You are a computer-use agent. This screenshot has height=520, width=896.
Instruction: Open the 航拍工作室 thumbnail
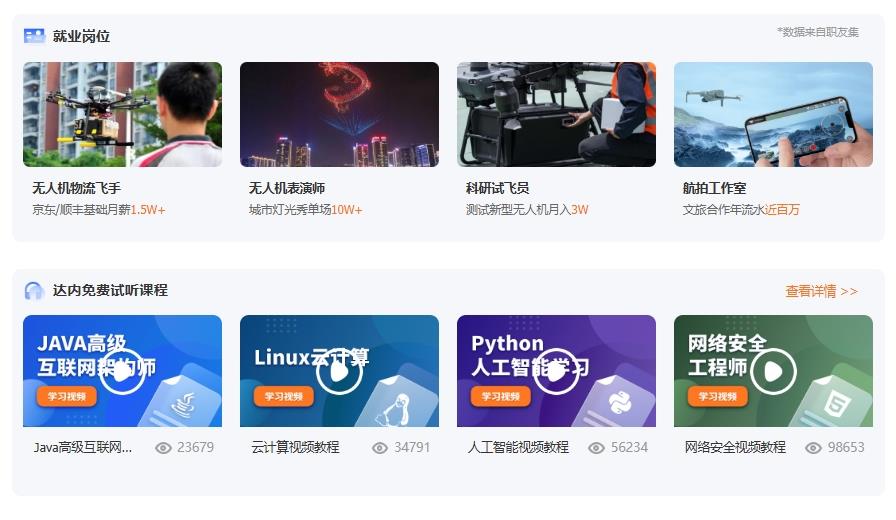pyautogui.click(x=773, y=114)
